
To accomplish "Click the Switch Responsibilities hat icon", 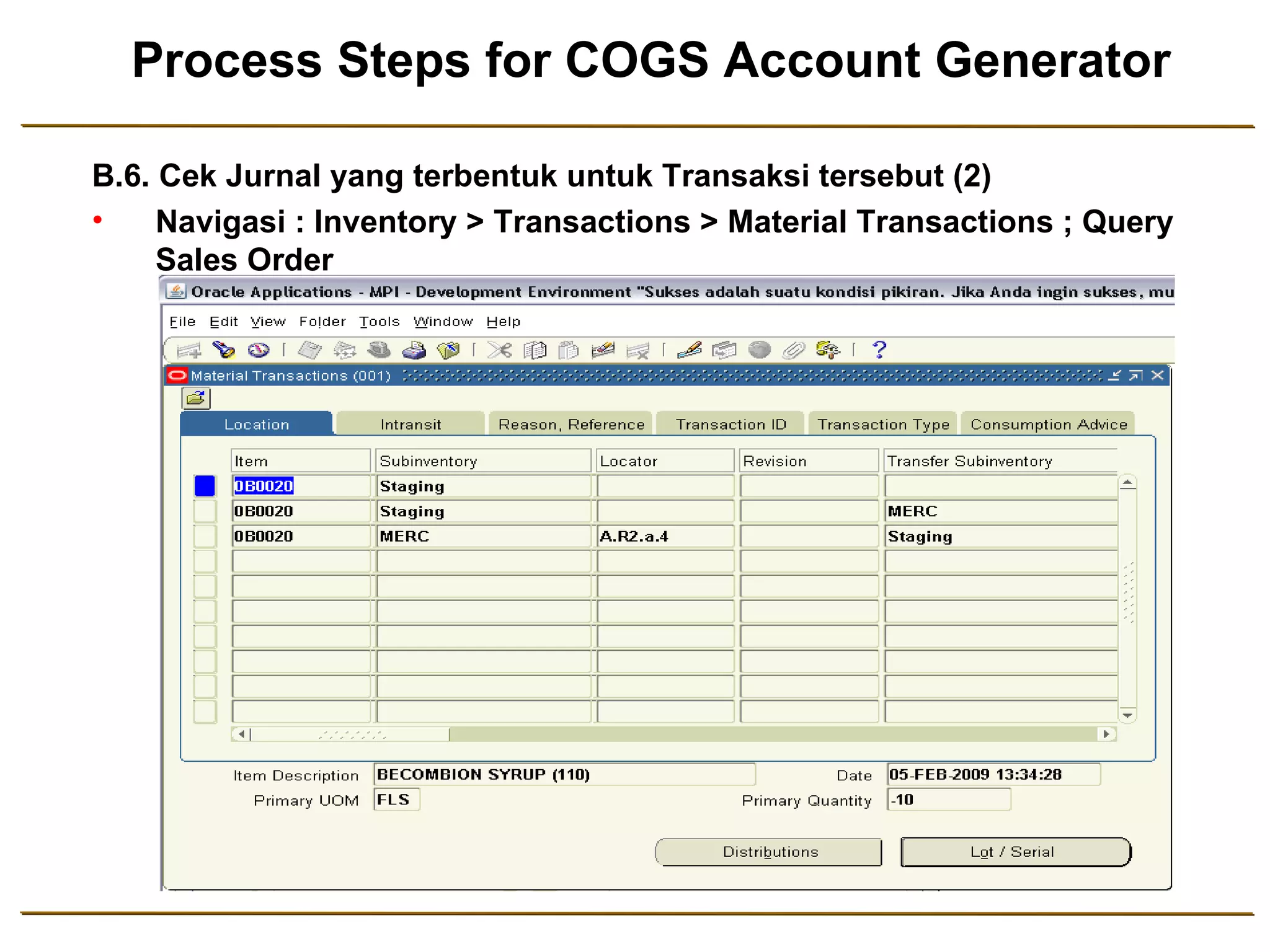I will pyautogui.click(x=379, y=350).
